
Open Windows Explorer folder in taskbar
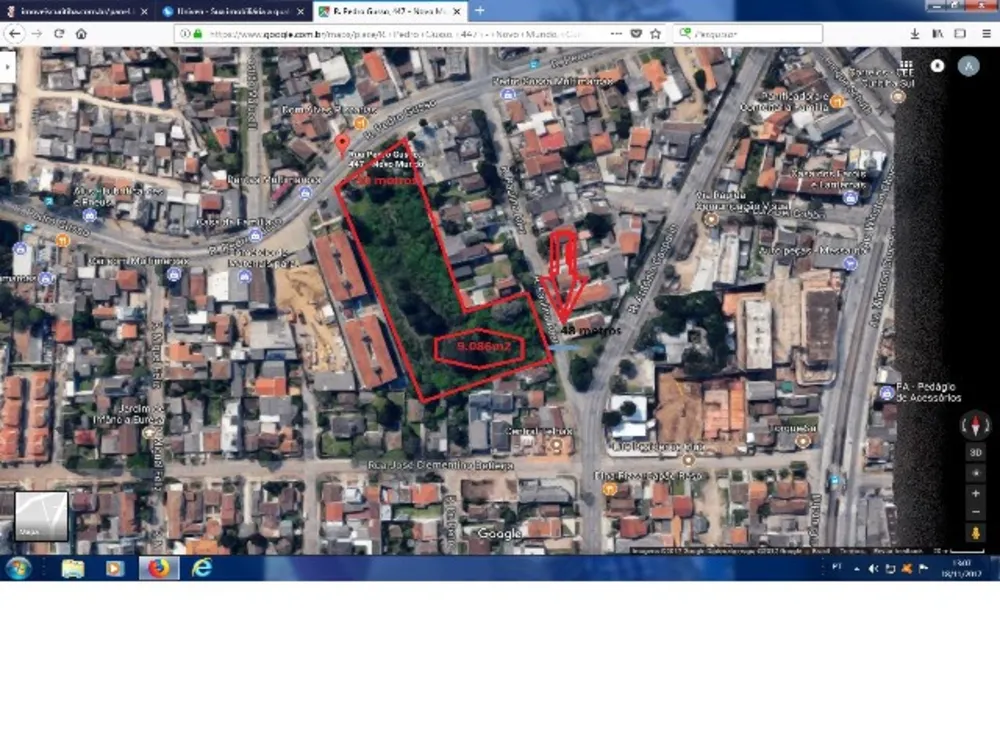tap(73, 568)
